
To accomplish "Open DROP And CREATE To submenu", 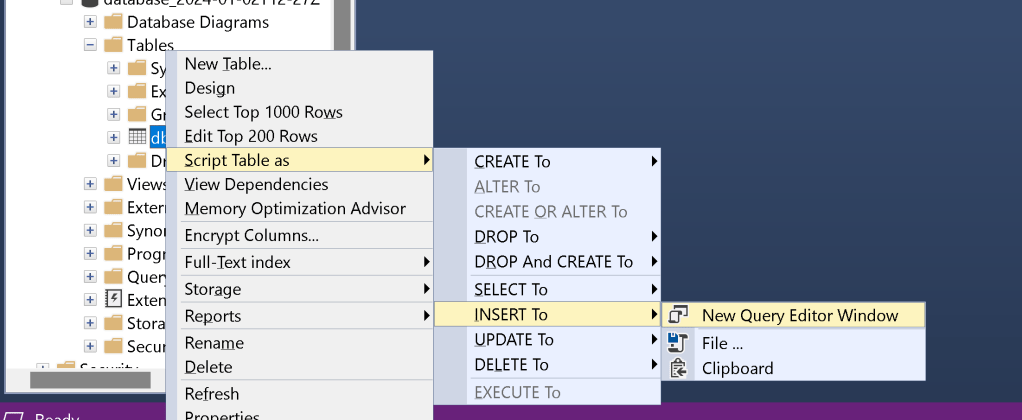I will coord(548,262).
